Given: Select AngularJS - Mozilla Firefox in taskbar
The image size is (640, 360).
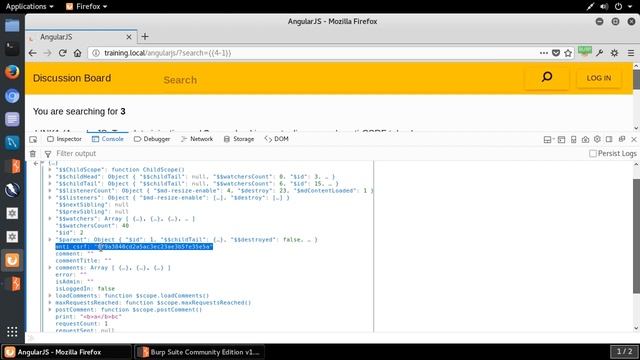Looking at the screenshot, I should tap(67, 352).
